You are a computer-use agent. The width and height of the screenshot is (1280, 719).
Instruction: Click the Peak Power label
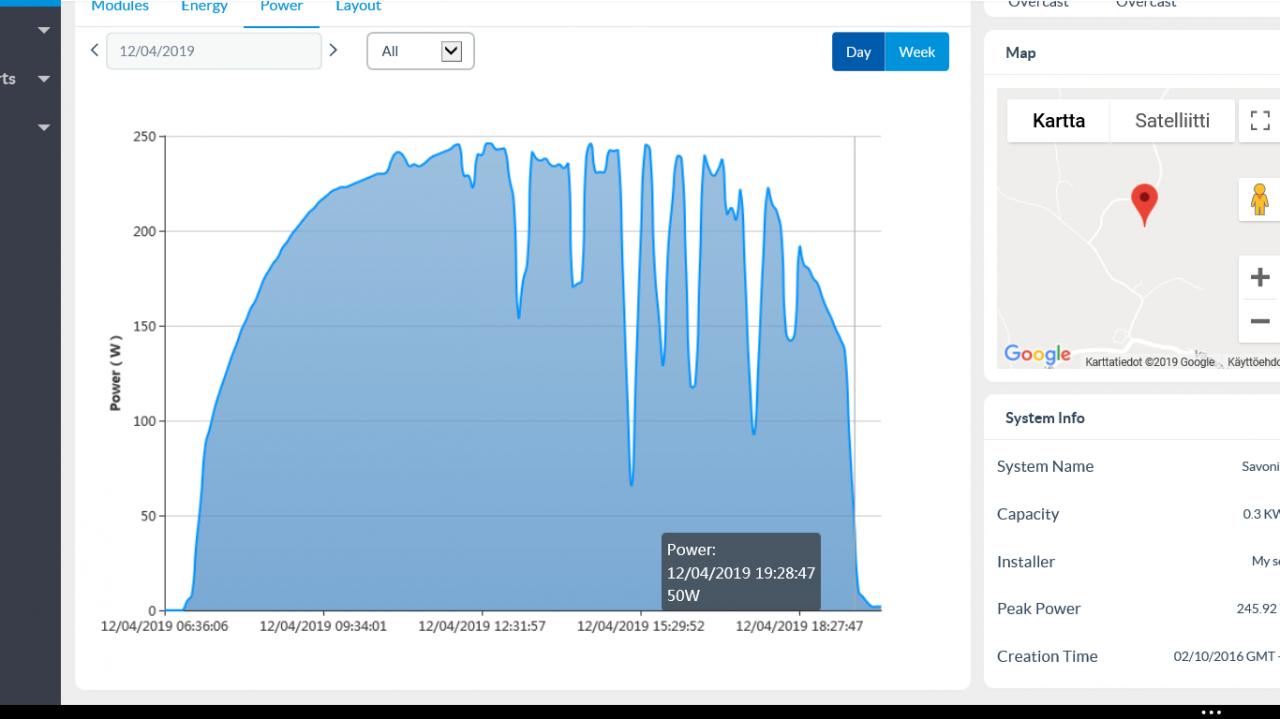[1039, 608]
